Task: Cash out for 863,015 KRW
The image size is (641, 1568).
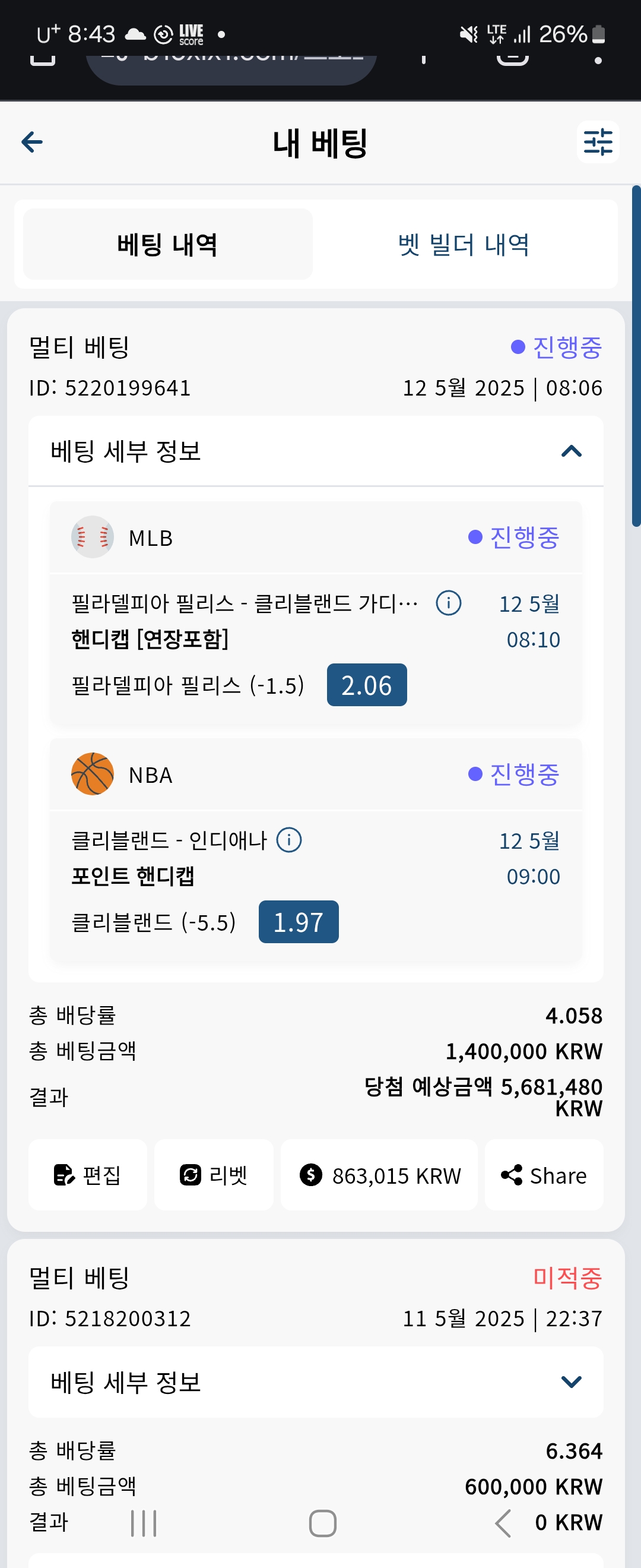Action: point(379,1175)
